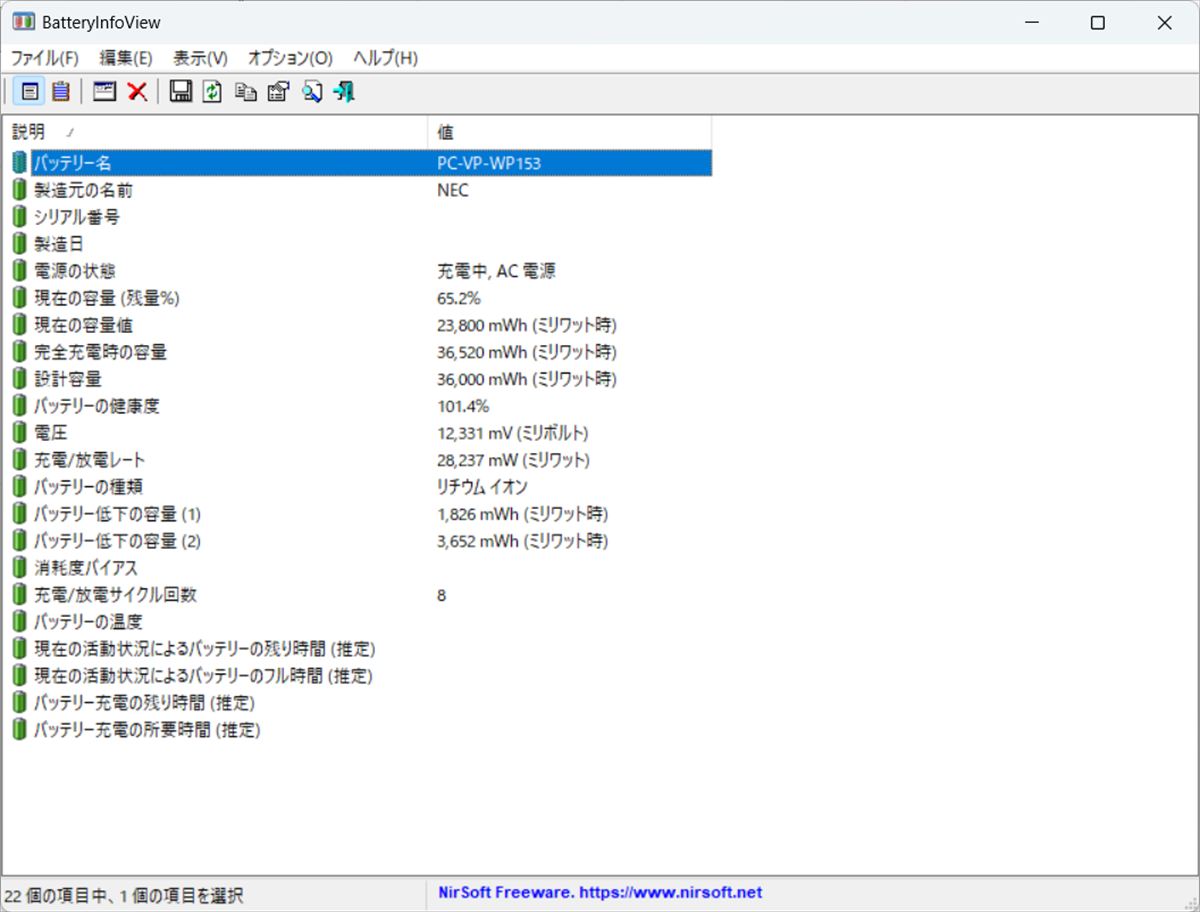Screen dimensions: 1200x912
Task: Open the 編集(E) menu
Action: click(126, 58)
